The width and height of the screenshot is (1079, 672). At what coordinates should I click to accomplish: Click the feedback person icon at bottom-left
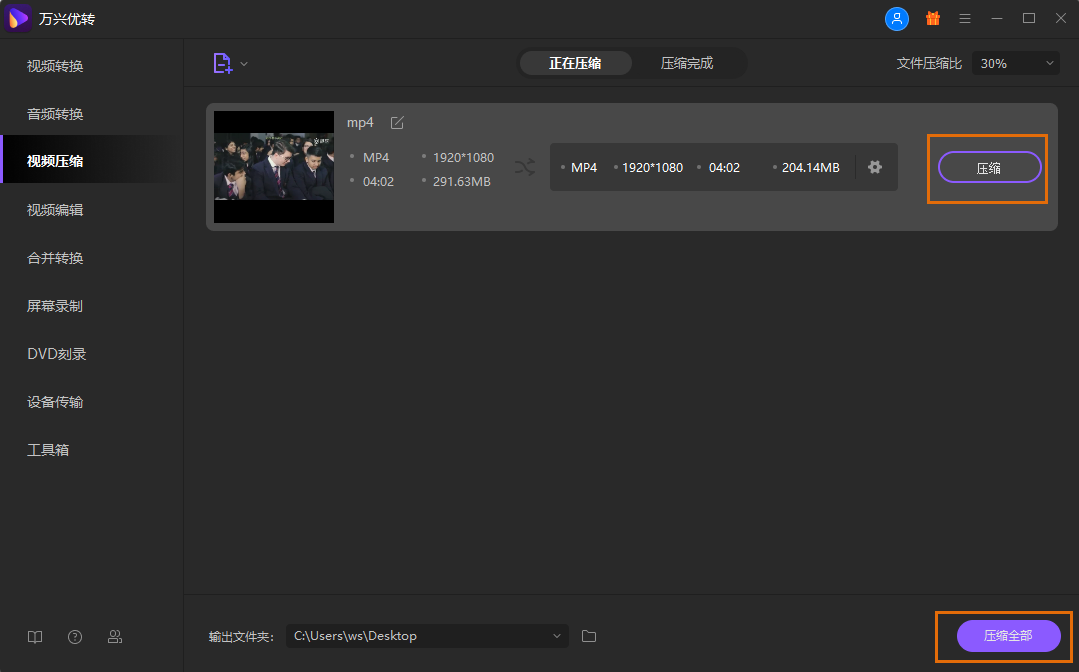[115, 637]
